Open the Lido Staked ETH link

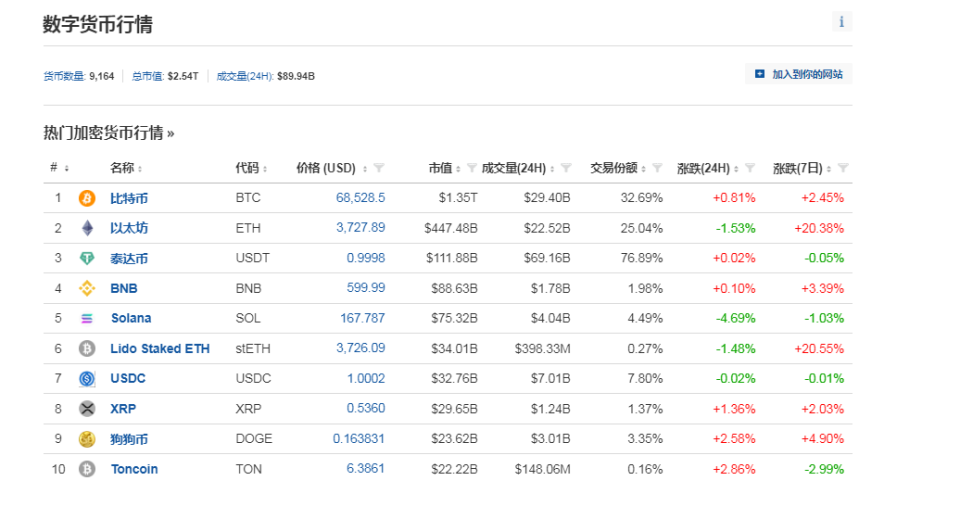[x=160, y=349]
